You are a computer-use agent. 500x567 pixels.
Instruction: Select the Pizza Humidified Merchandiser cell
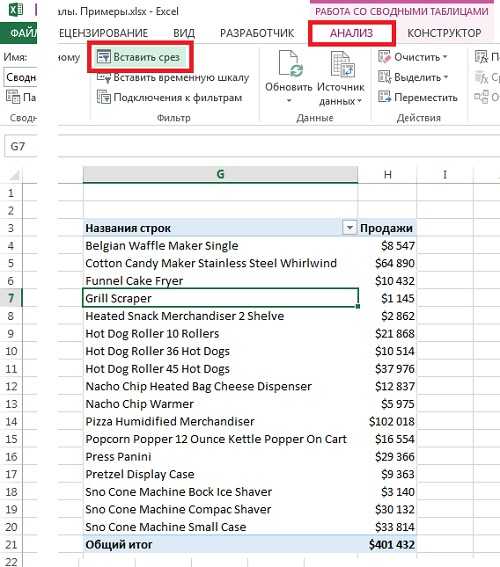coord(220,421)
